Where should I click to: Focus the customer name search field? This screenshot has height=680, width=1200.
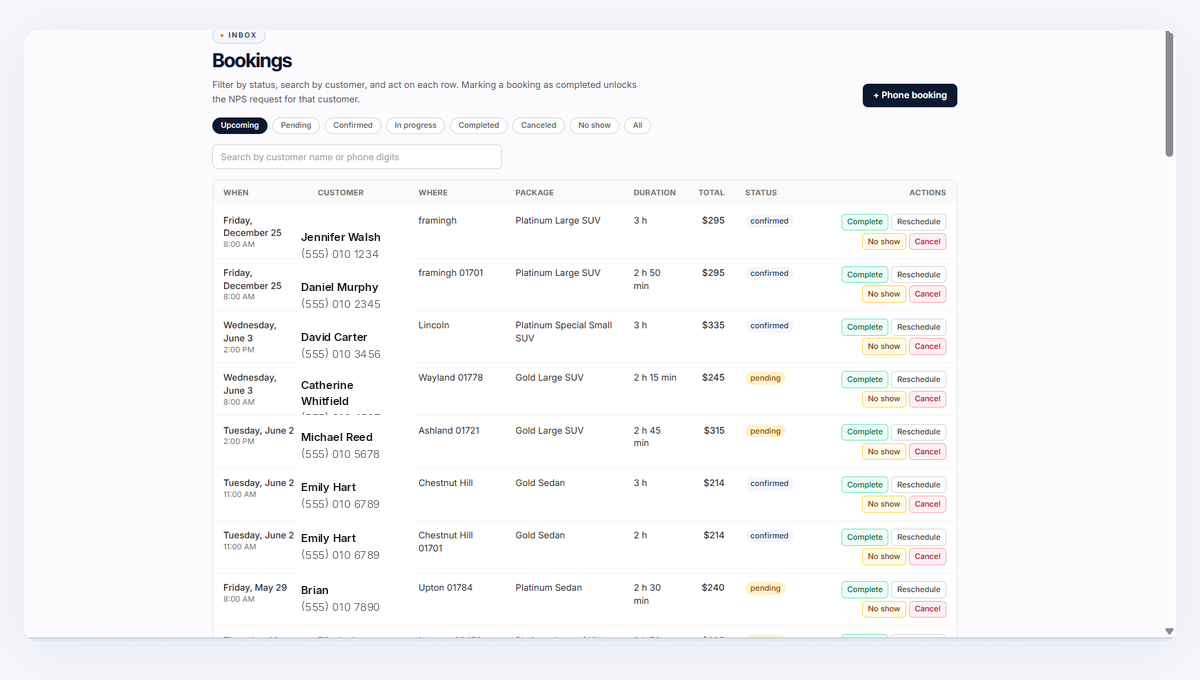(x=357, y=157)
